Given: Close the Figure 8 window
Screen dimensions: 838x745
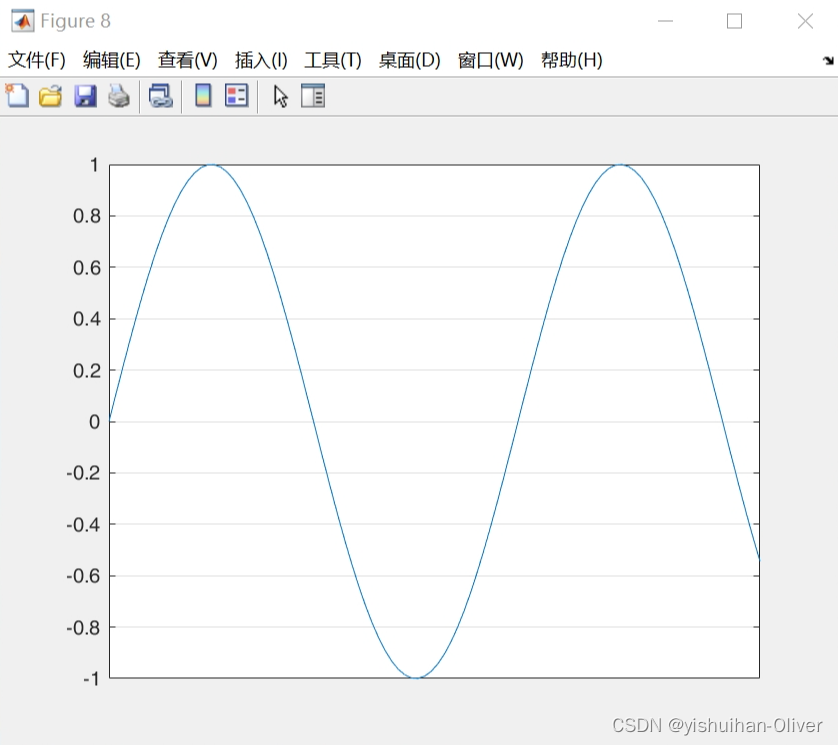Looking at the screenshot, I should pos(805,21).
